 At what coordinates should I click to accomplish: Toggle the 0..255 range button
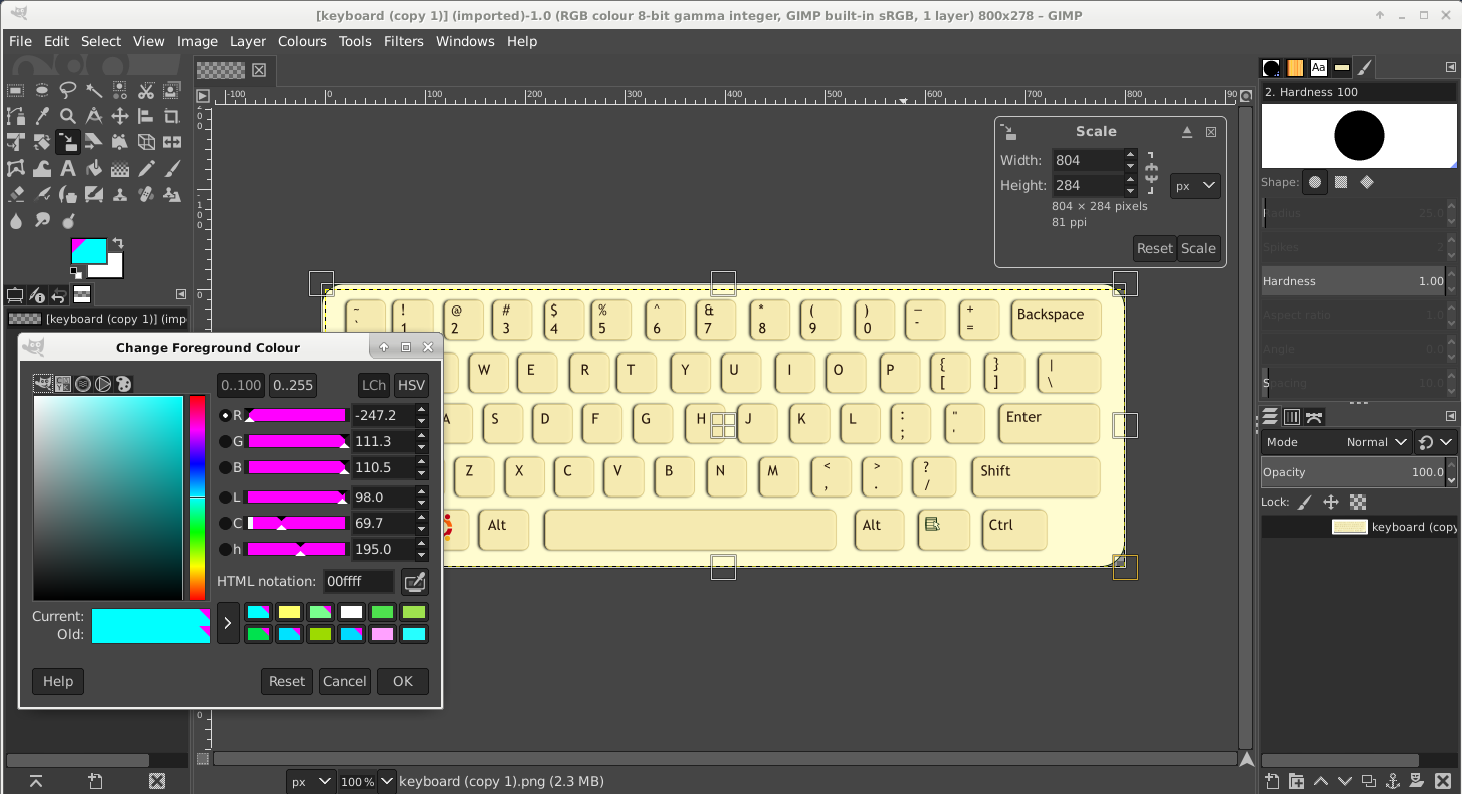click(x=293, y=385)
